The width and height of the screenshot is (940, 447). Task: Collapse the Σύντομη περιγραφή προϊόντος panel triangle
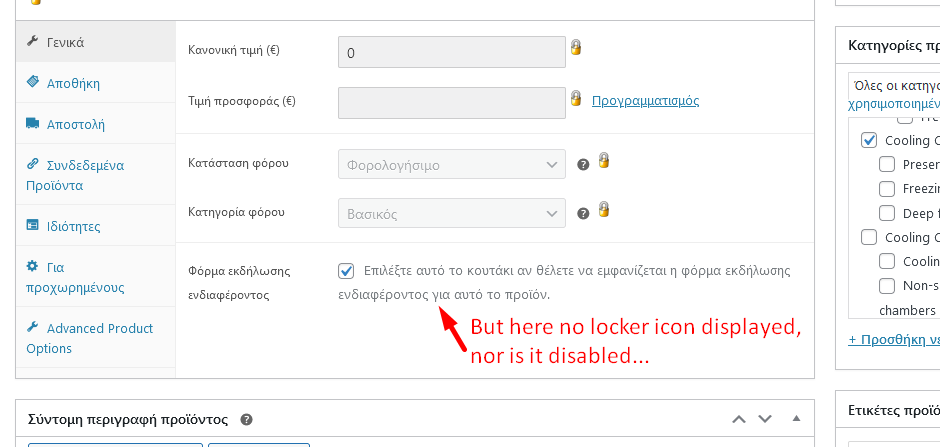tap(797, 419)
